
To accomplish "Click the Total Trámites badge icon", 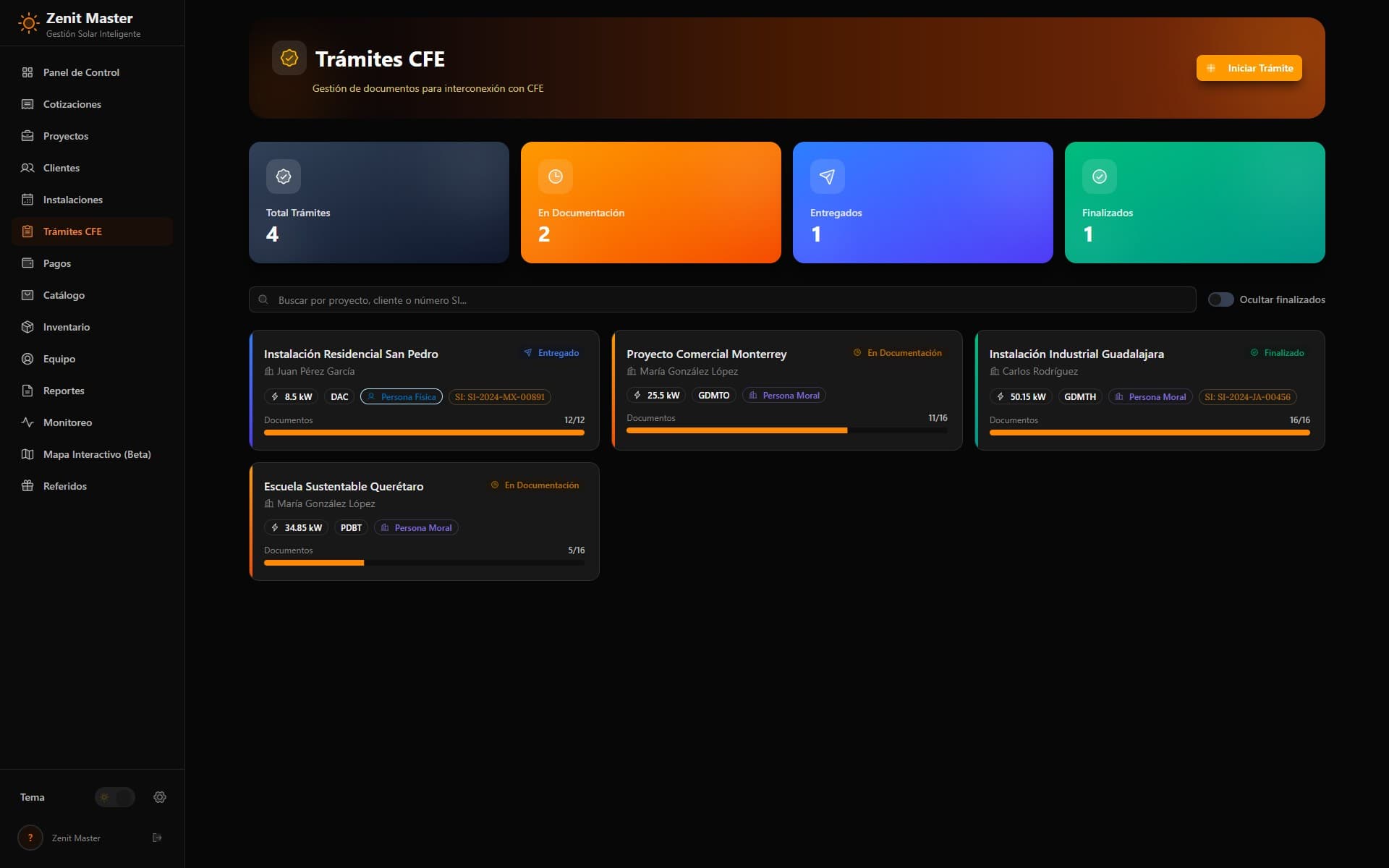I will (284, 176).
